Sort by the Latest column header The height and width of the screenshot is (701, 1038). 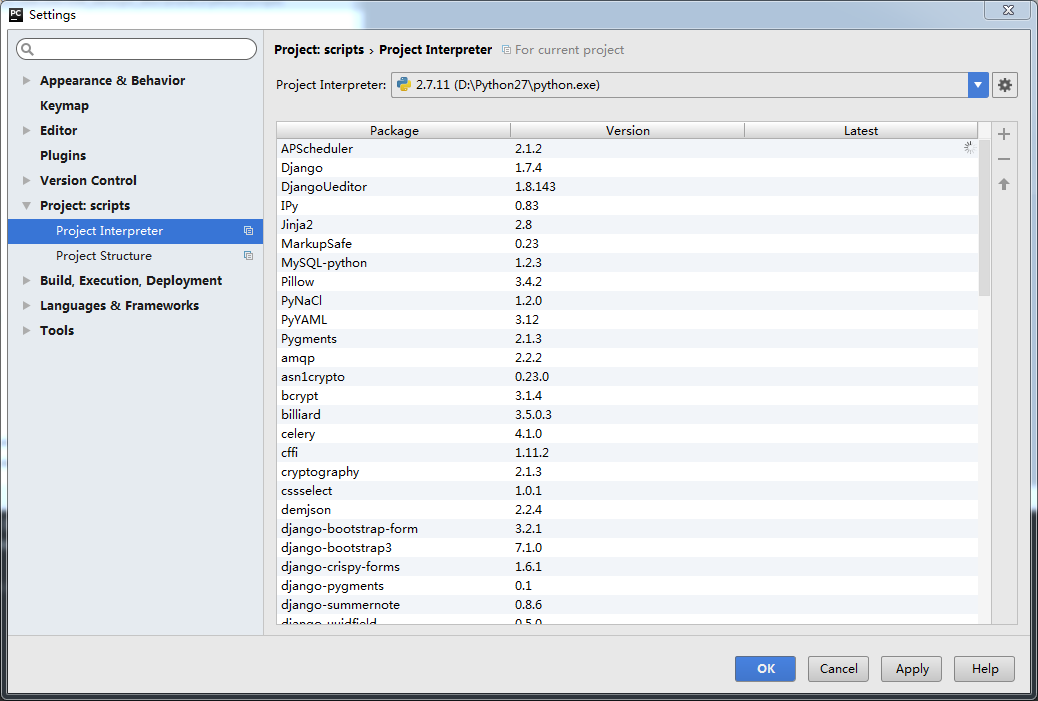point(861,130)
